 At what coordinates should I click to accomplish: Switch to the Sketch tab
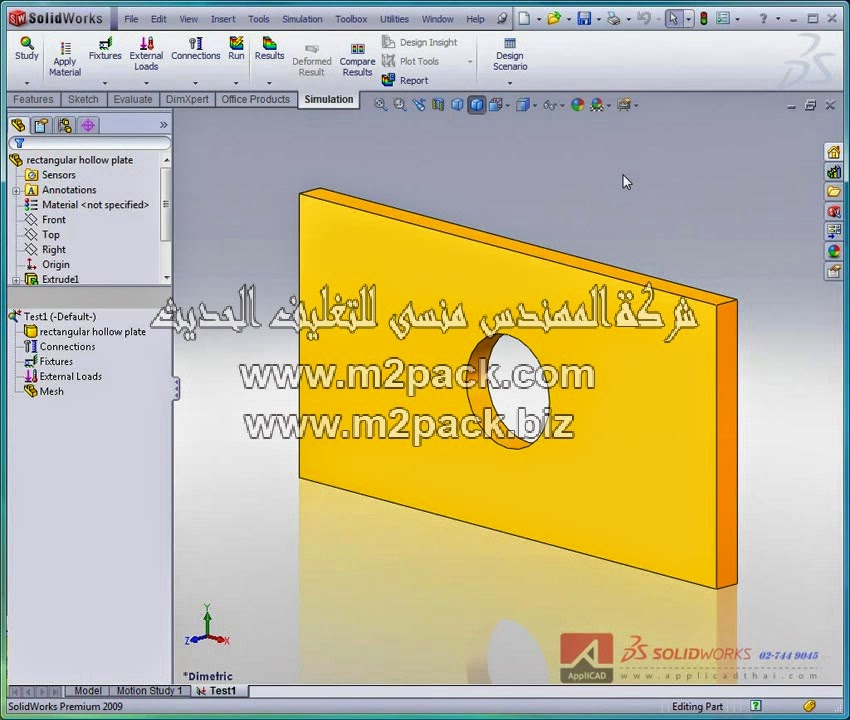click(83, 99)
